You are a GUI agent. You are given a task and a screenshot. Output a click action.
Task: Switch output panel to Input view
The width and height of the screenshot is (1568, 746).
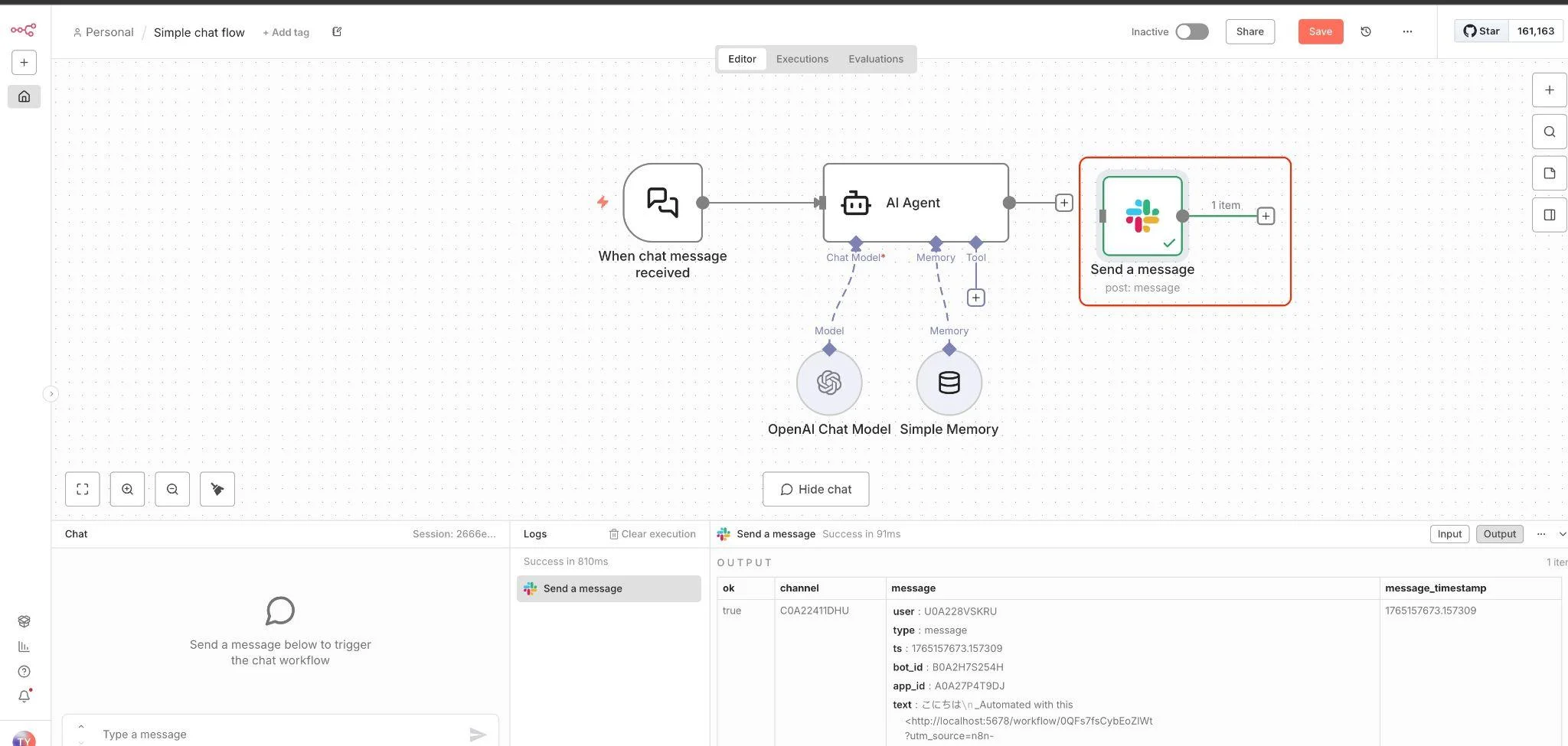tap(1449, 534)
